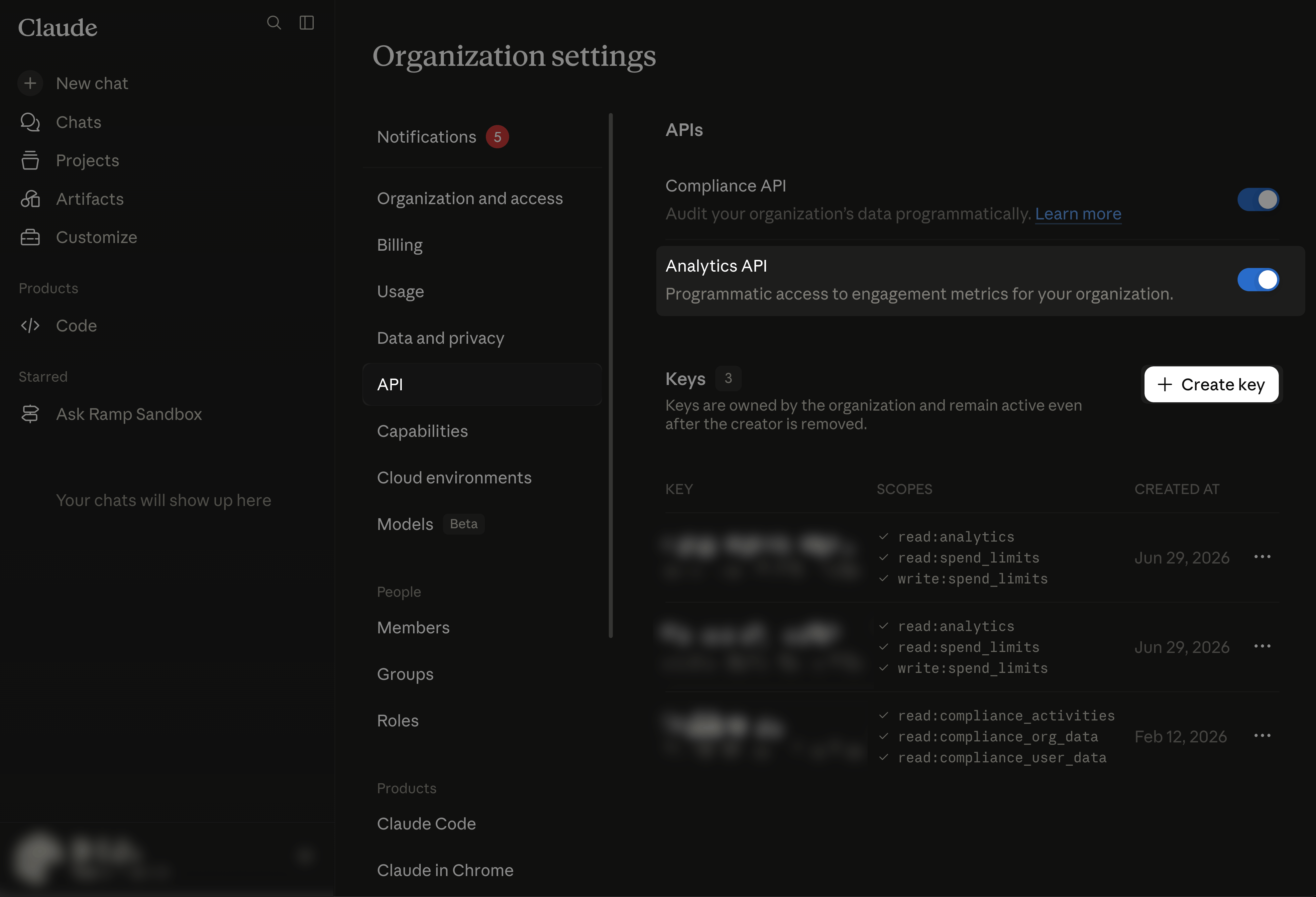
Task: Click the Keys count badge 3
Action: 728,379
